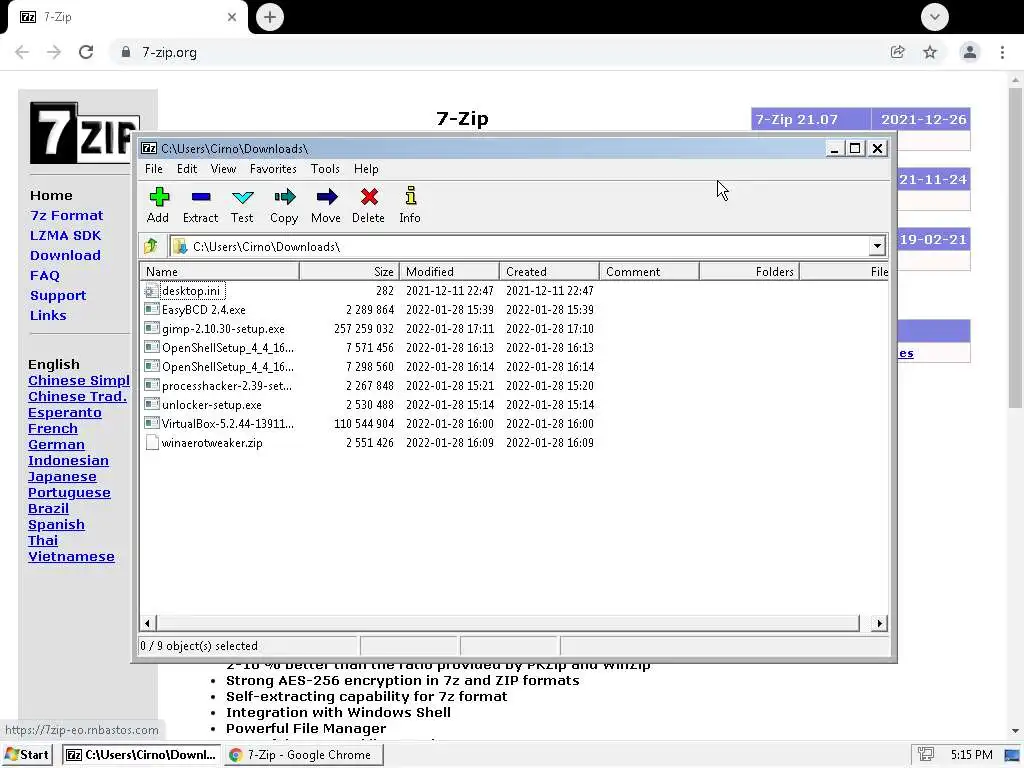
Task: Sort files by the Name column header
Action: [x=219, y=272]
